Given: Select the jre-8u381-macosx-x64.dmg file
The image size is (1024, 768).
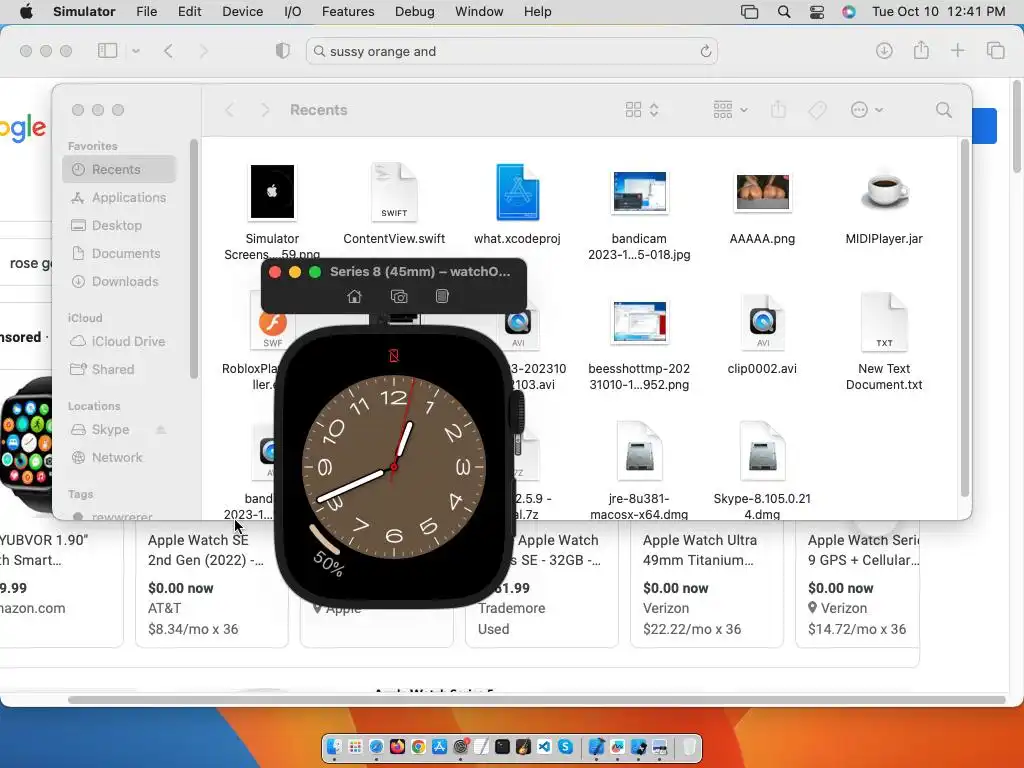Looking at the screenshot, I should coord(639,471).
